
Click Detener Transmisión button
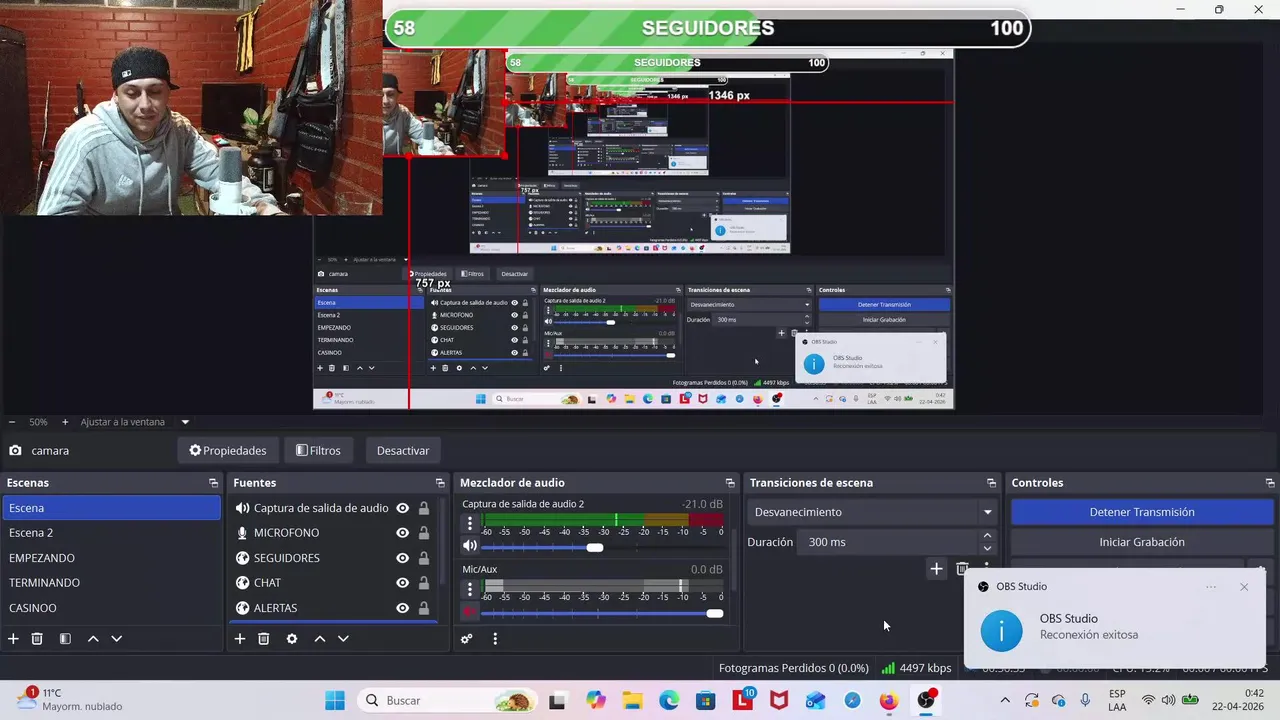[x=1142, y=512]
